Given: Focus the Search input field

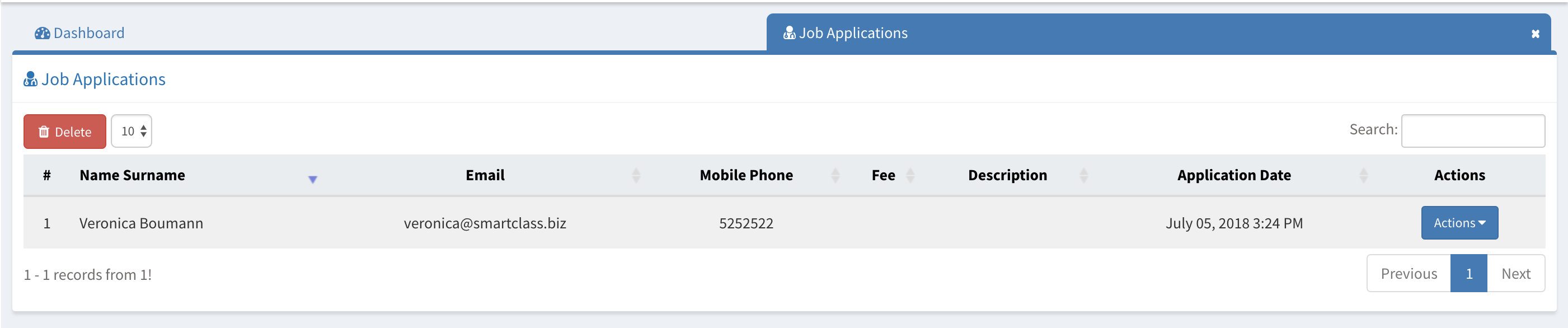Looking at the screenshot, I should (x=1472, y=131).
